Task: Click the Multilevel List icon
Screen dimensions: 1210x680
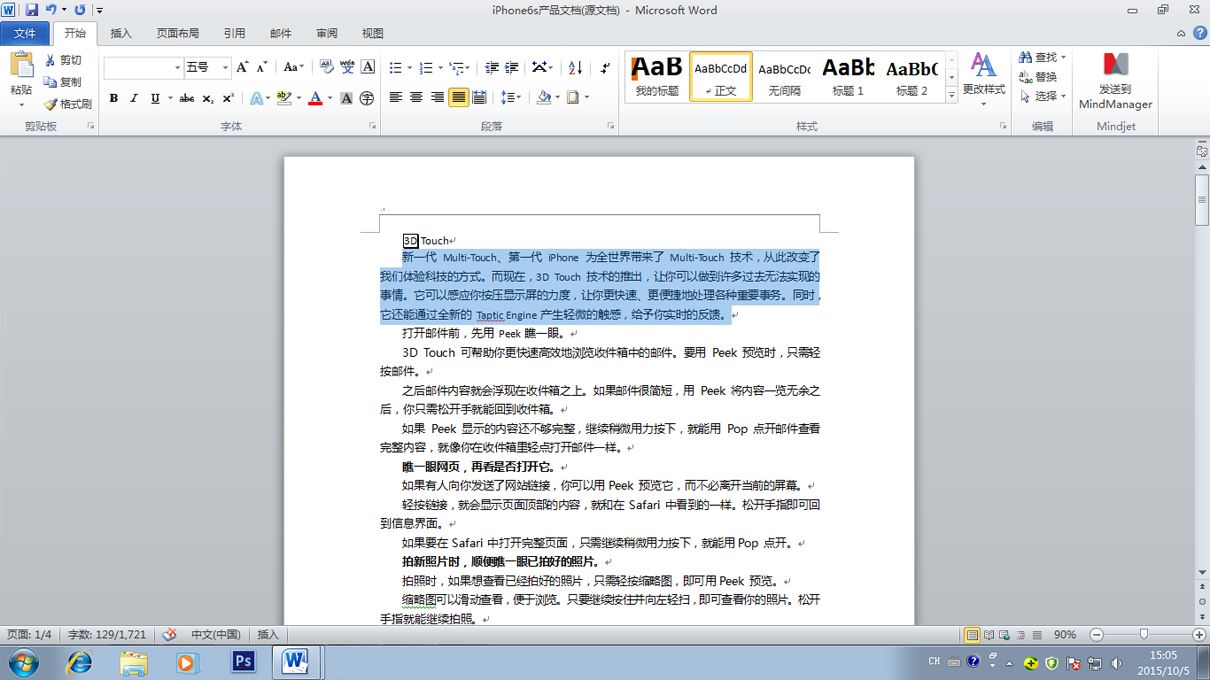Action: click(x=457, y=67)
